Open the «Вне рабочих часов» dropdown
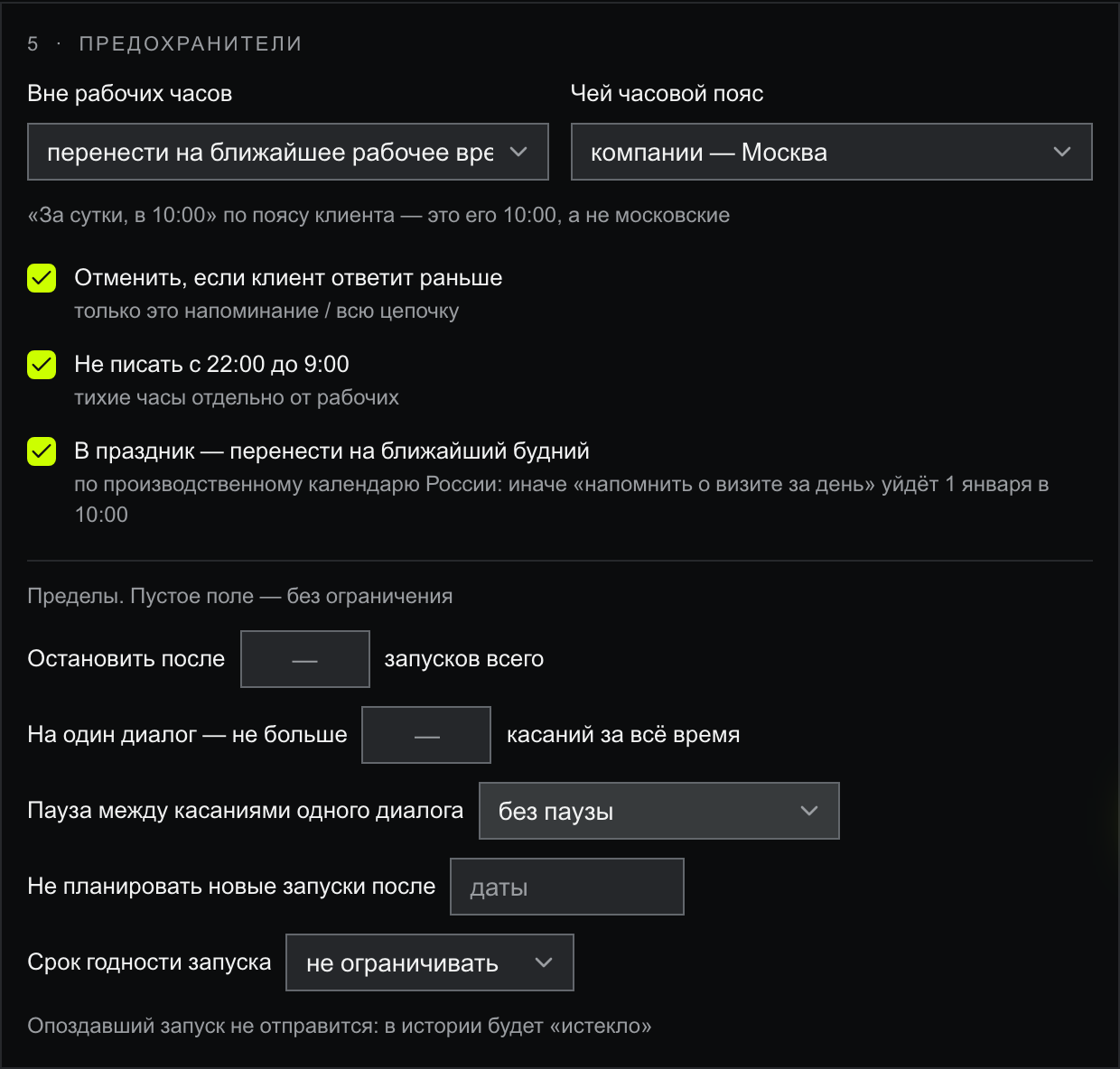The height and width of the screenshot is (1069, 1120). click(x=288, y=152)
